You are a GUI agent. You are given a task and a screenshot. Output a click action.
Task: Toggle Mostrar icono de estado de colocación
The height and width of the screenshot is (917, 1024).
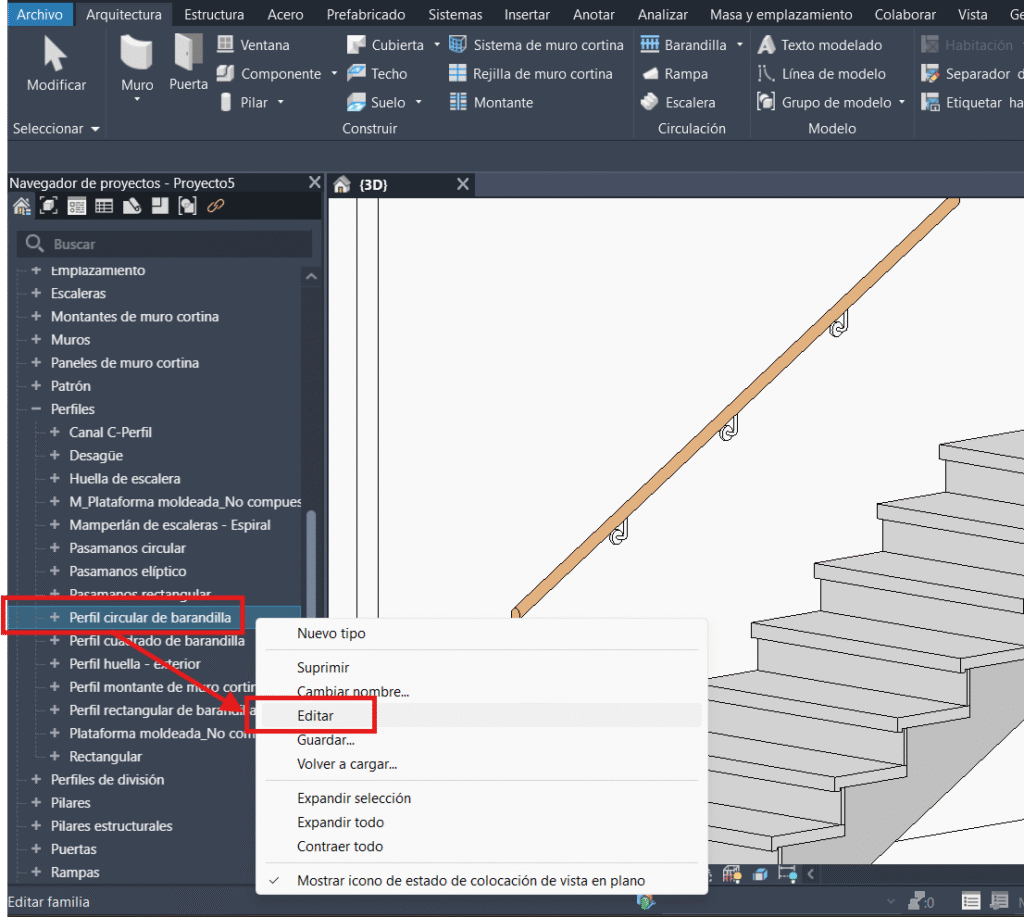click(470, 881)
